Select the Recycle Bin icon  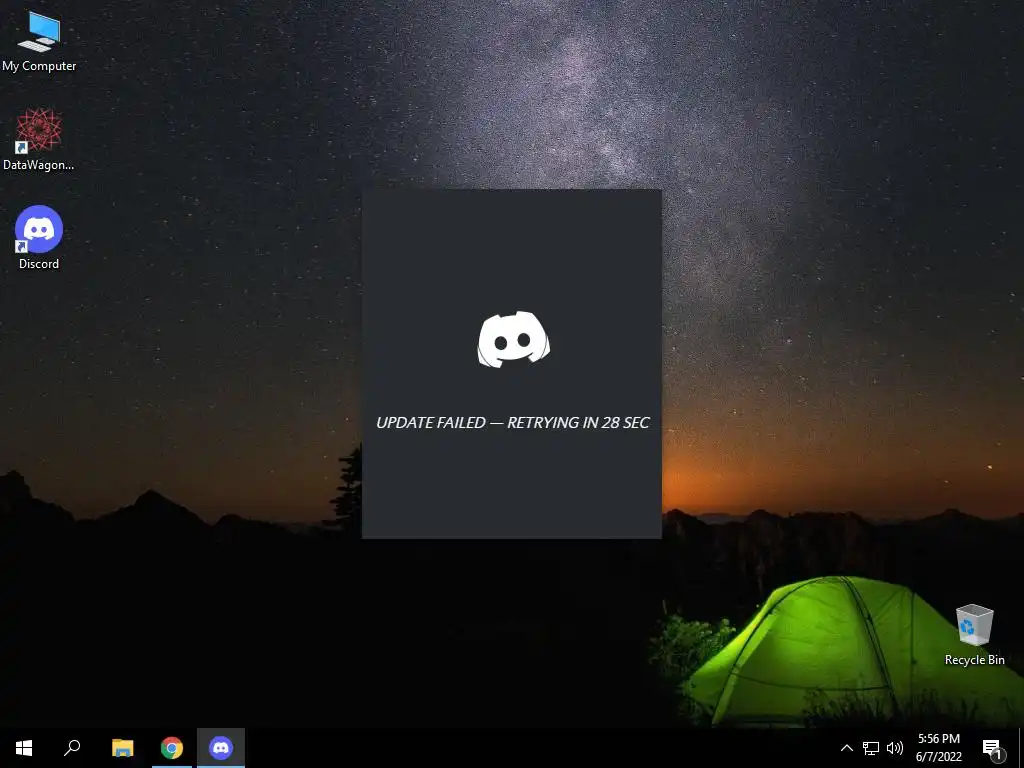(974, 635)
